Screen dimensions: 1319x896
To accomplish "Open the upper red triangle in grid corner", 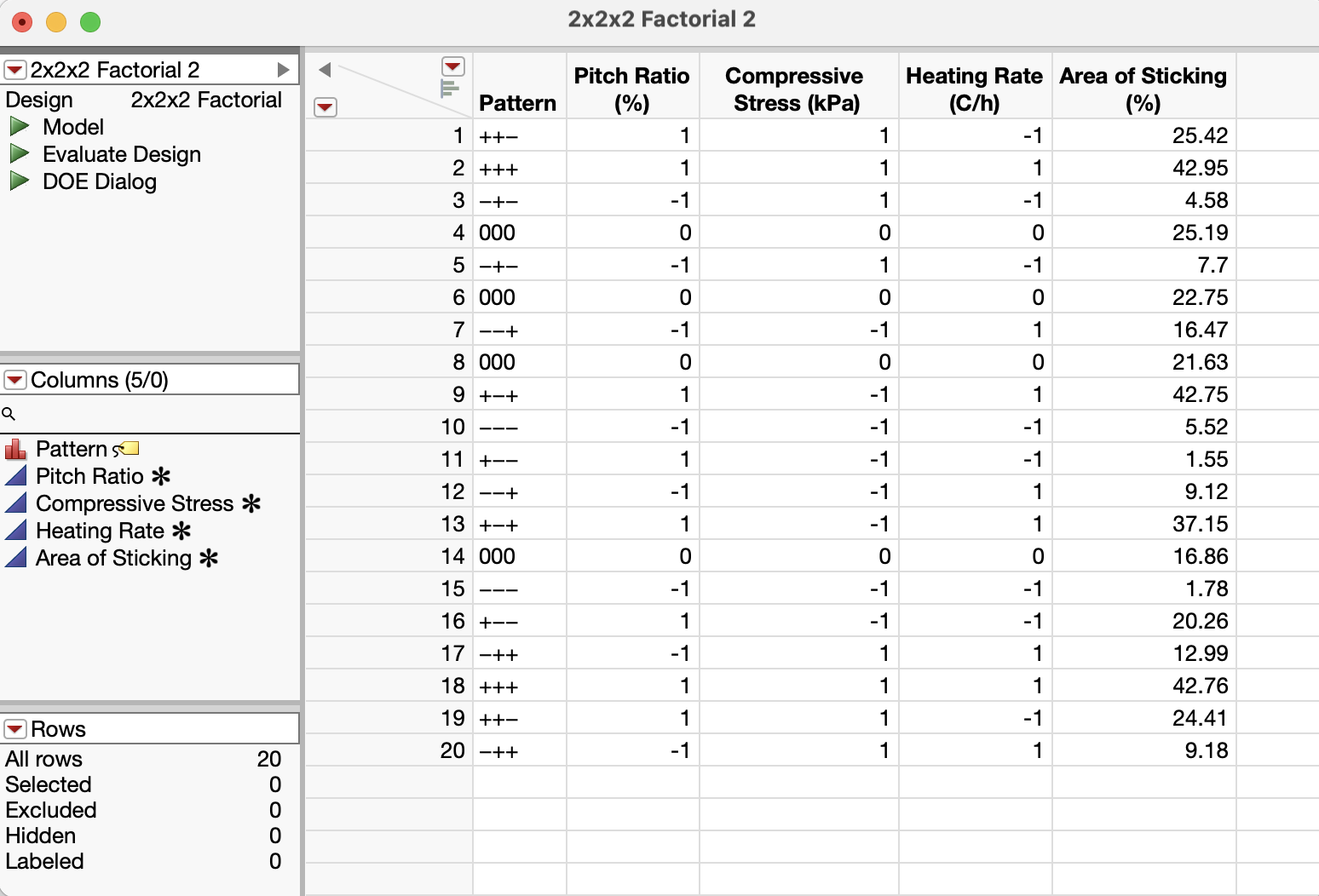I will (x=452, y=66).
